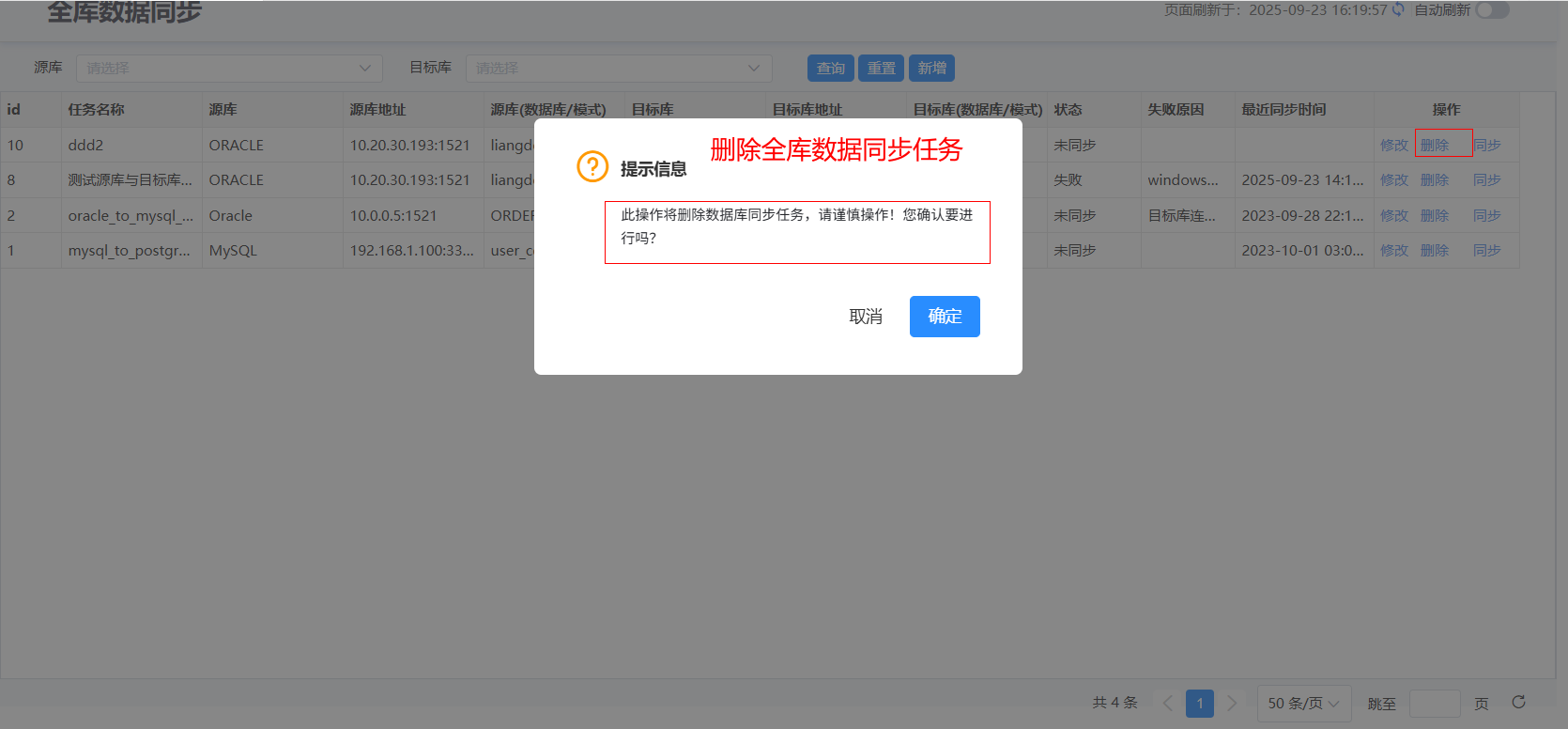This screenshot has height=729, width=1568.
Task: Expand the 50 条/页 page size selector
Action: (1303, 703)
